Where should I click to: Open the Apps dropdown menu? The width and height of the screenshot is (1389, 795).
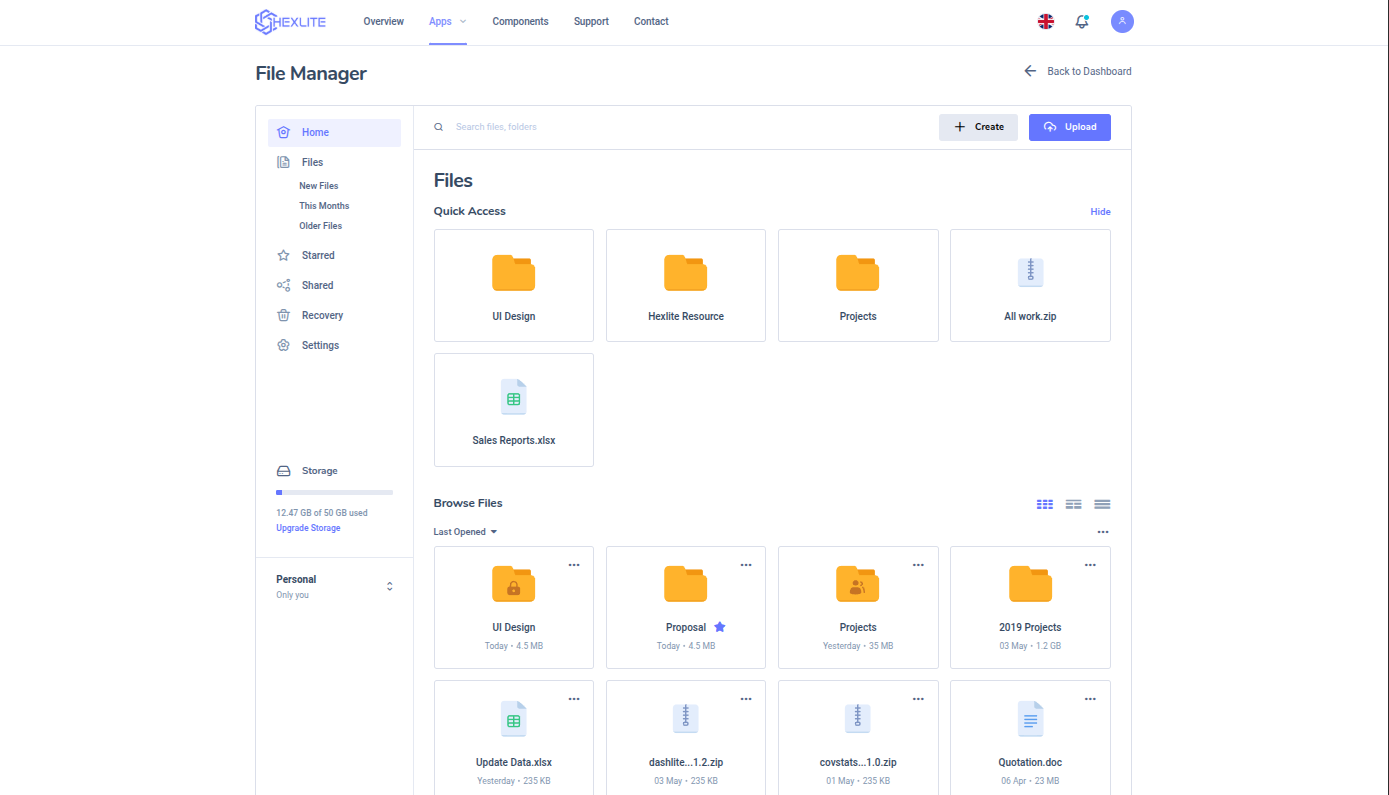pos(447,21)
